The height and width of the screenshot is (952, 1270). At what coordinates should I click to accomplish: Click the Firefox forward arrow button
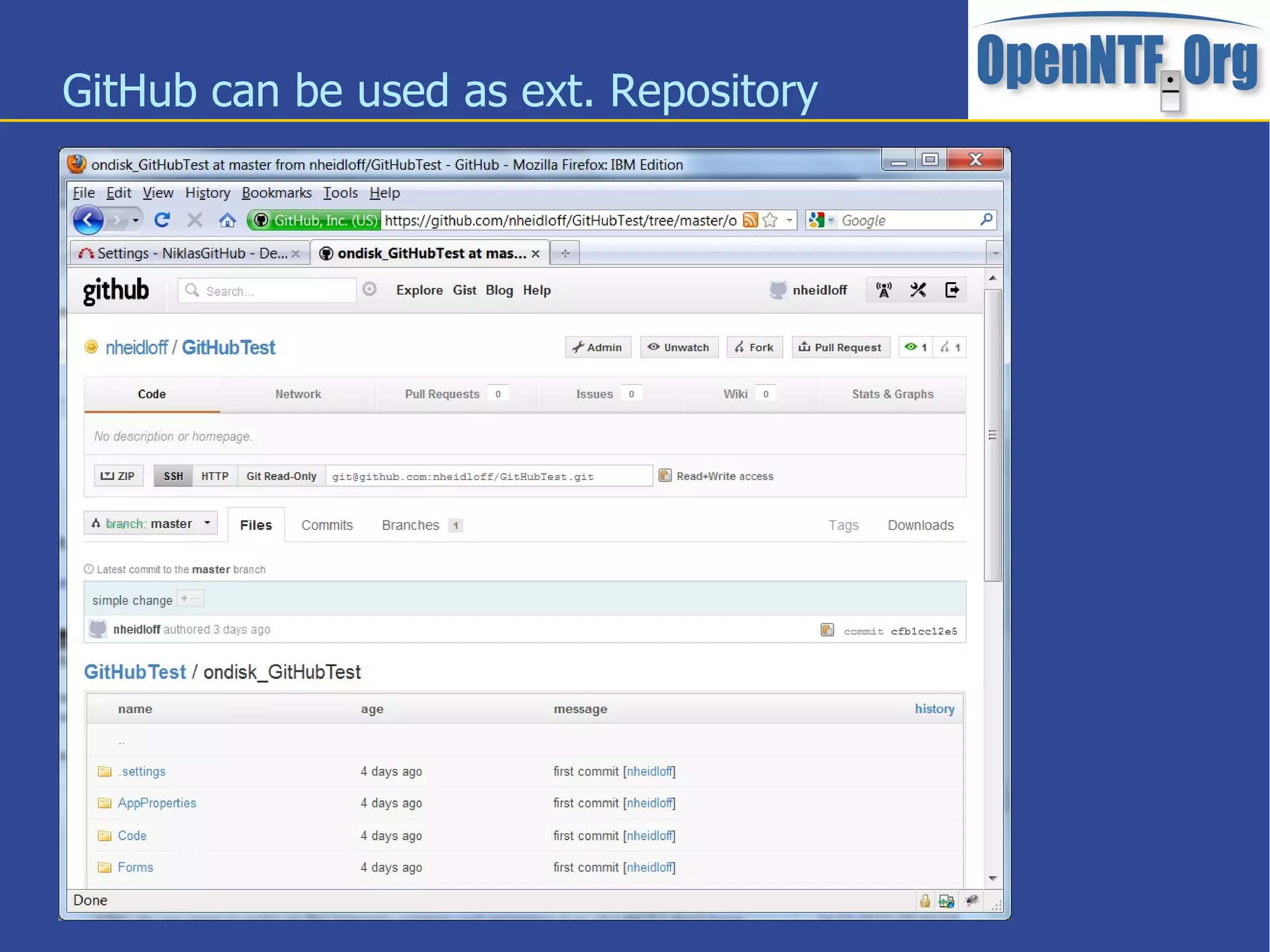click(x=118, y=220)
